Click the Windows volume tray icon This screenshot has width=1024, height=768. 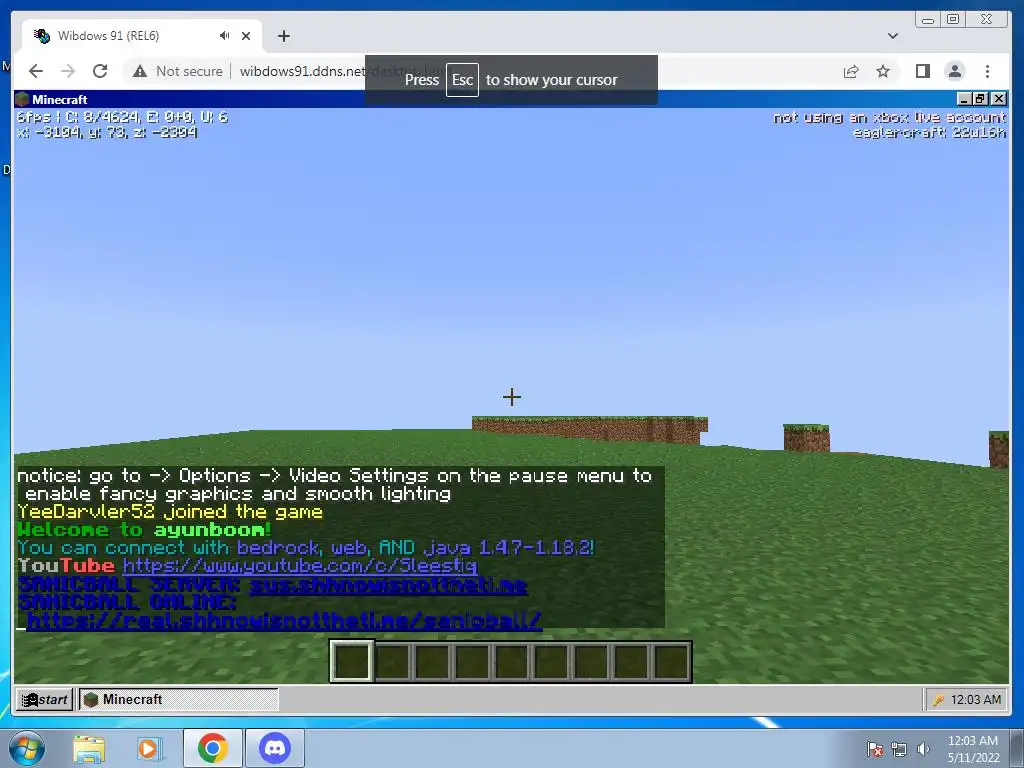(x=923, y=749)
